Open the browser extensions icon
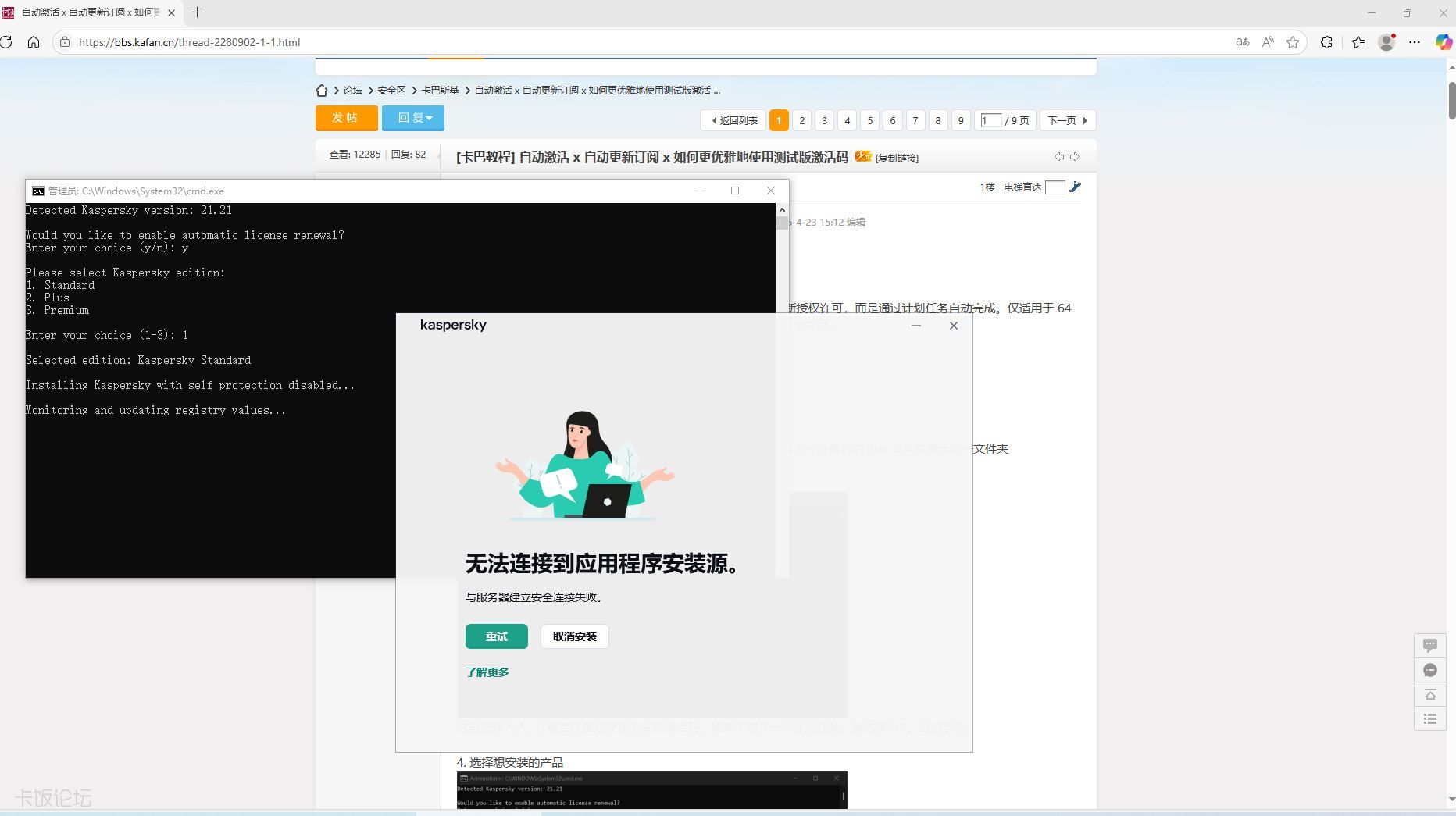Image resolution: width=1456 pixels, height=816 pixels. 1326,42
